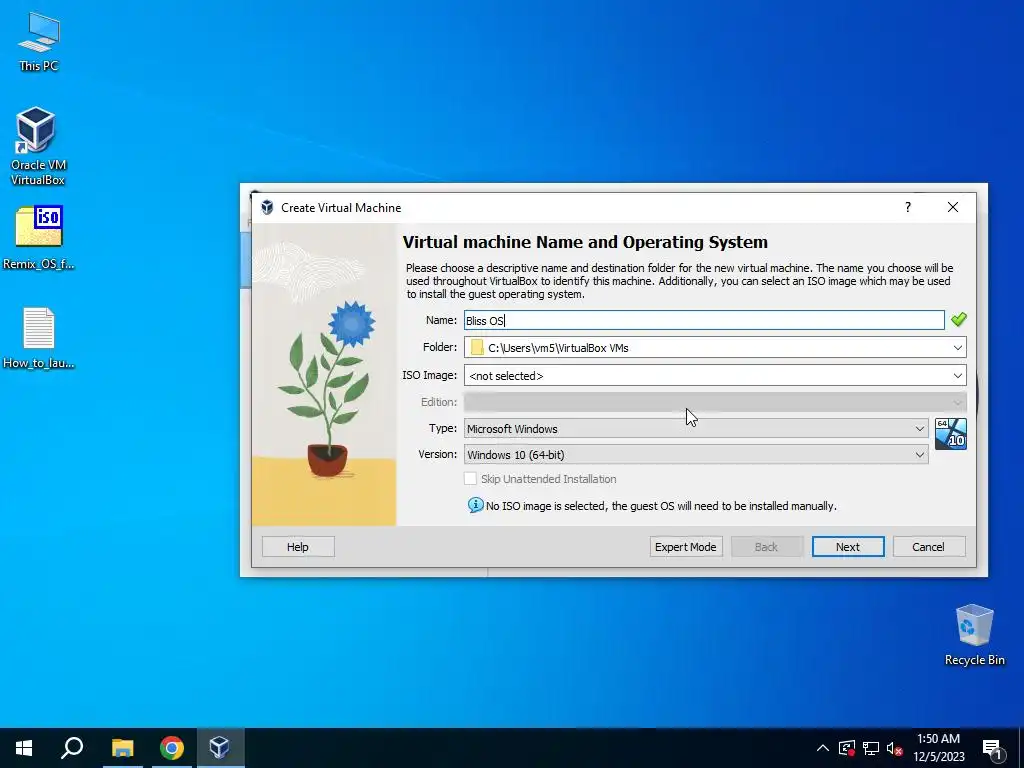Click the question mark help button in title bar
The height and width of the screenshot is (768, 1024).
[908, 207]
